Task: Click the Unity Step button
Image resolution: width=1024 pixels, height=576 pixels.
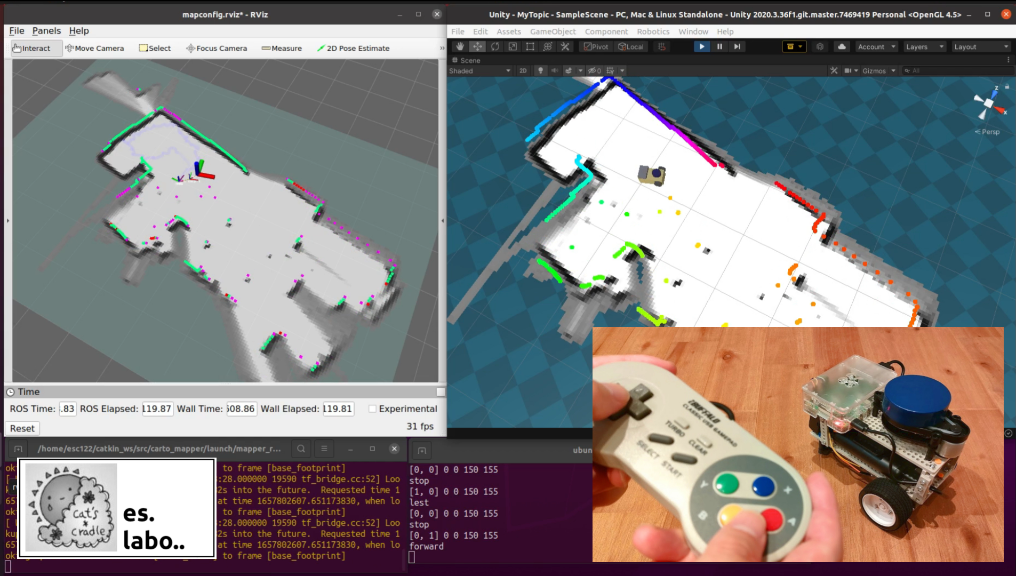Action: [x=737, y=46]
